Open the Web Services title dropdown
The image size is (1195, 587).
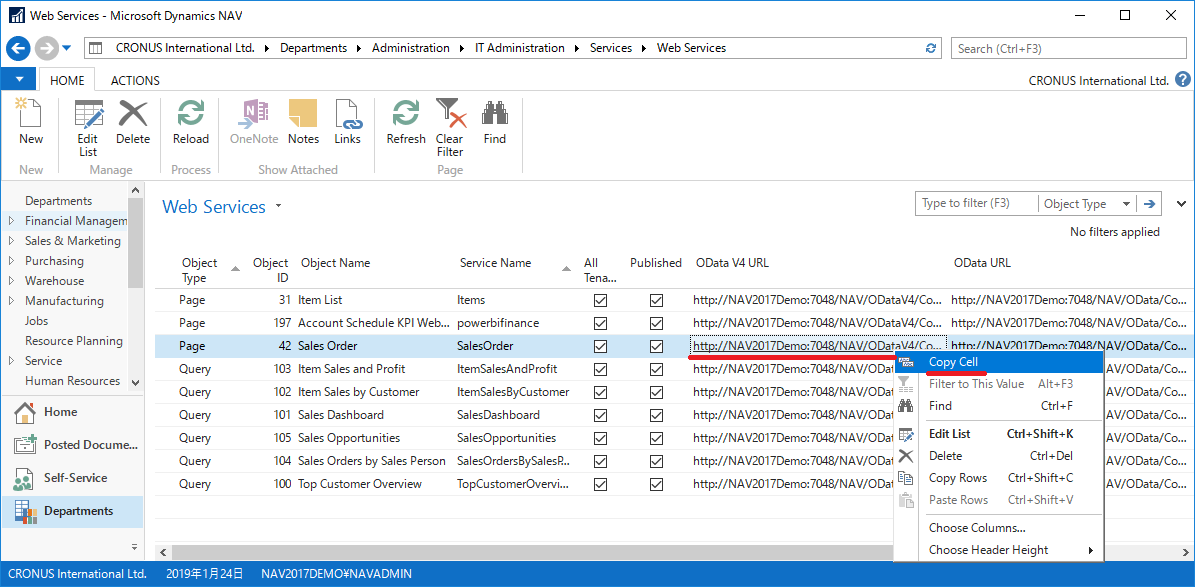click(278, 207)
